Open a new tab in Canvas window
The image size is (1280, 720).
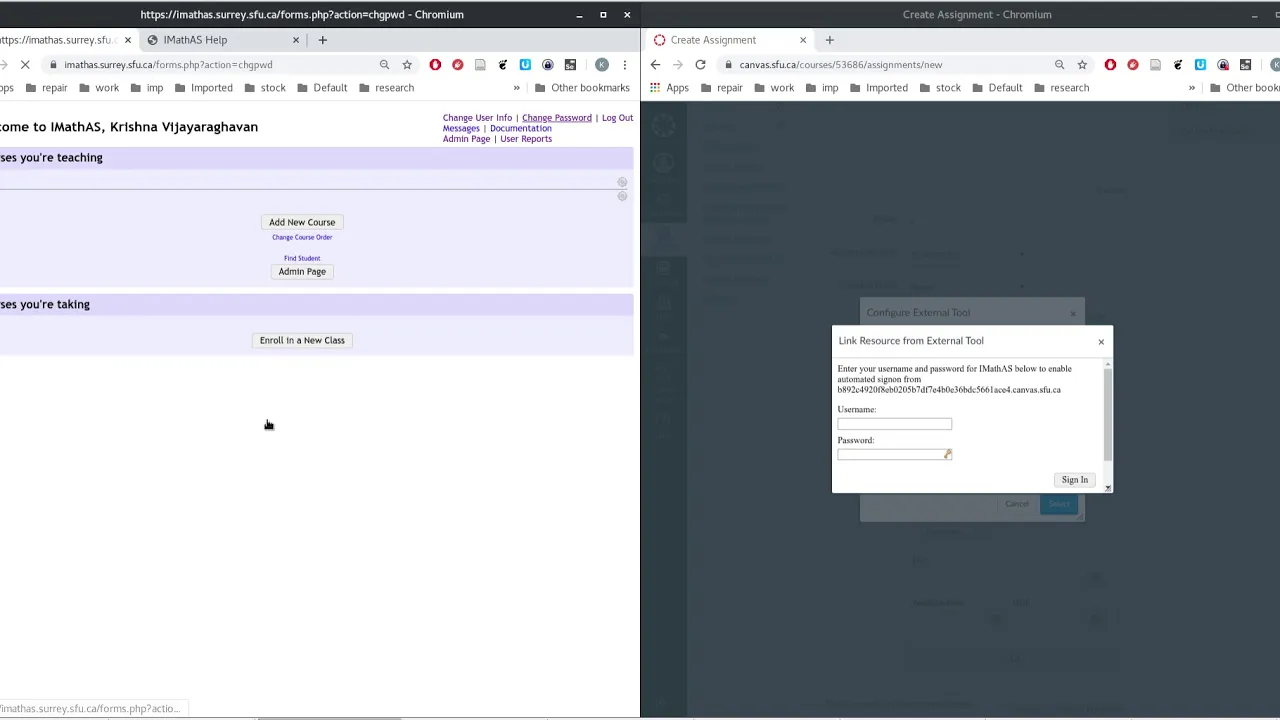(829, 40)
